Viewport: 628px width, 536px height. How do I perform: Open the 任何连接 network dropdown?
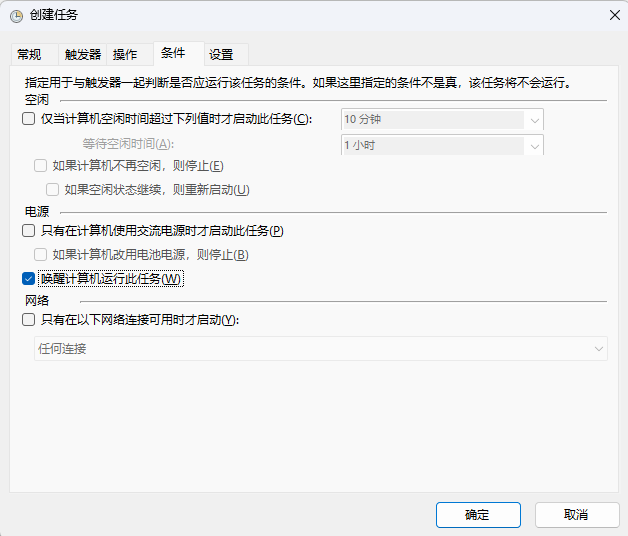(321, 349)
